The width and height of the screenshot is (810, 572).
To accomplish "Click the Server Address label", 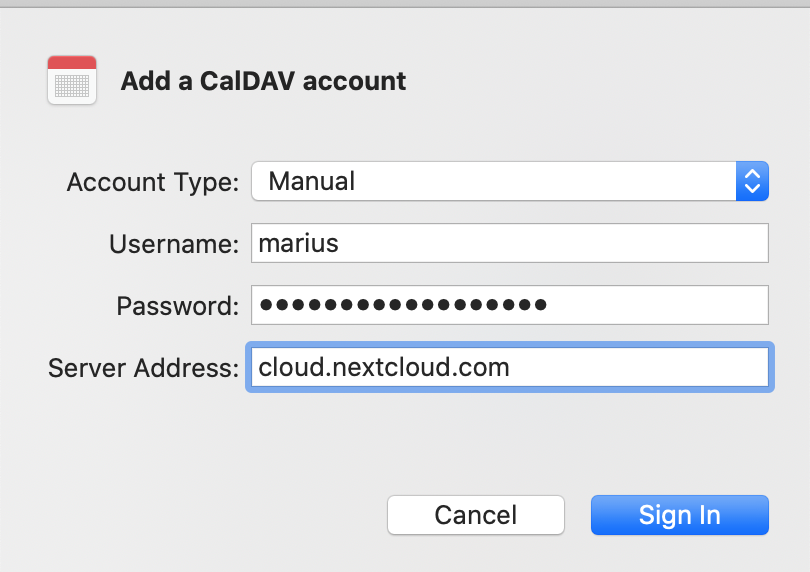I will pos(143,368).
